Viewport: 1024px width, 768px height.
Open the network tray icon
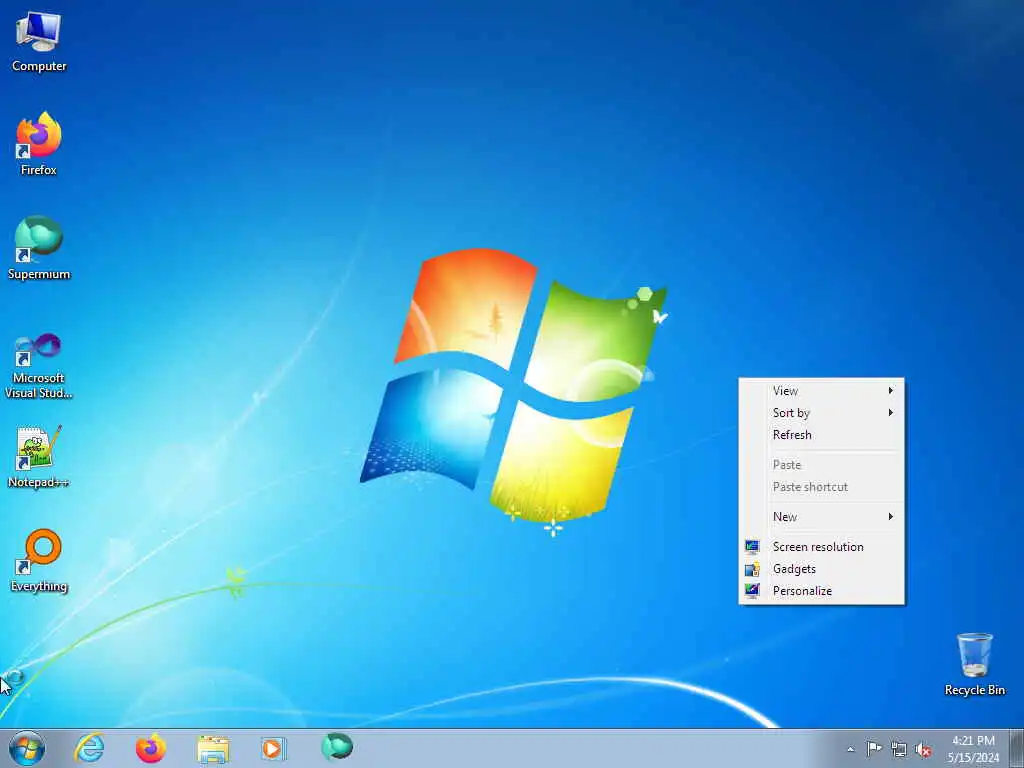point(899,749)
